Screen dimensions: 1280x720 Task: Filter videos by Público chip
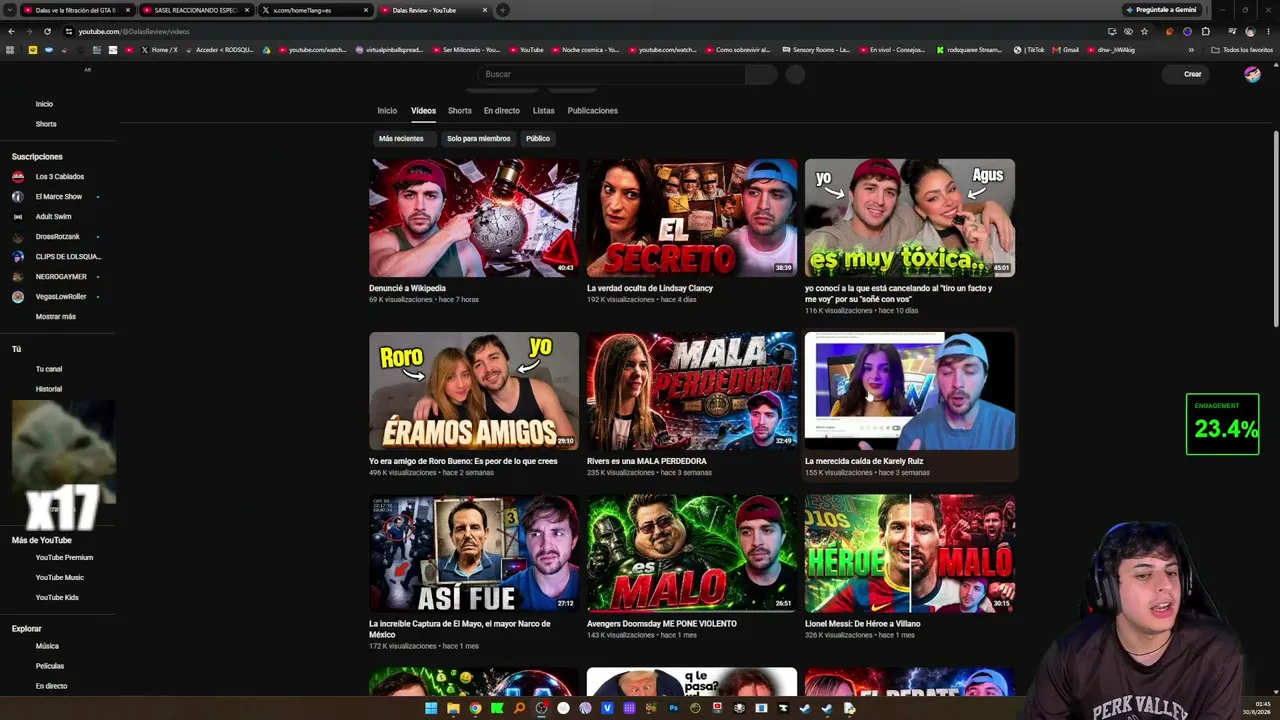[538, 139]
